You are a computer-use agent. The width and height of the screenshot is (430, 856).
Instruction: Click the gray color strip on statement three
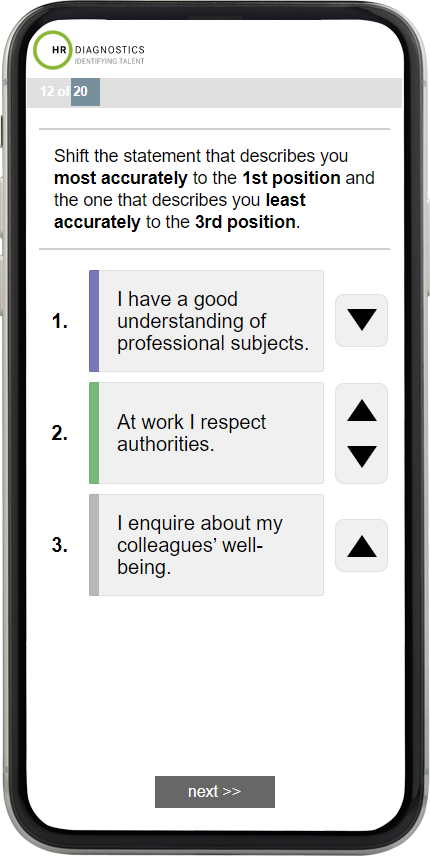(x=94, y=545)
